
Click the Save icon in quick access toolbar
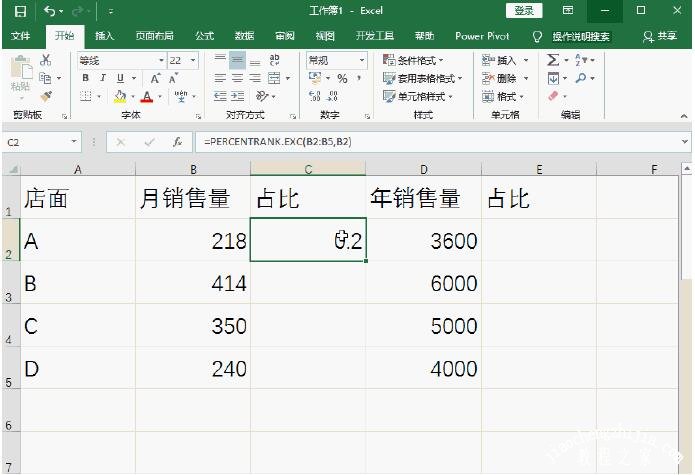pyautogui.click(x=19, y=11)
